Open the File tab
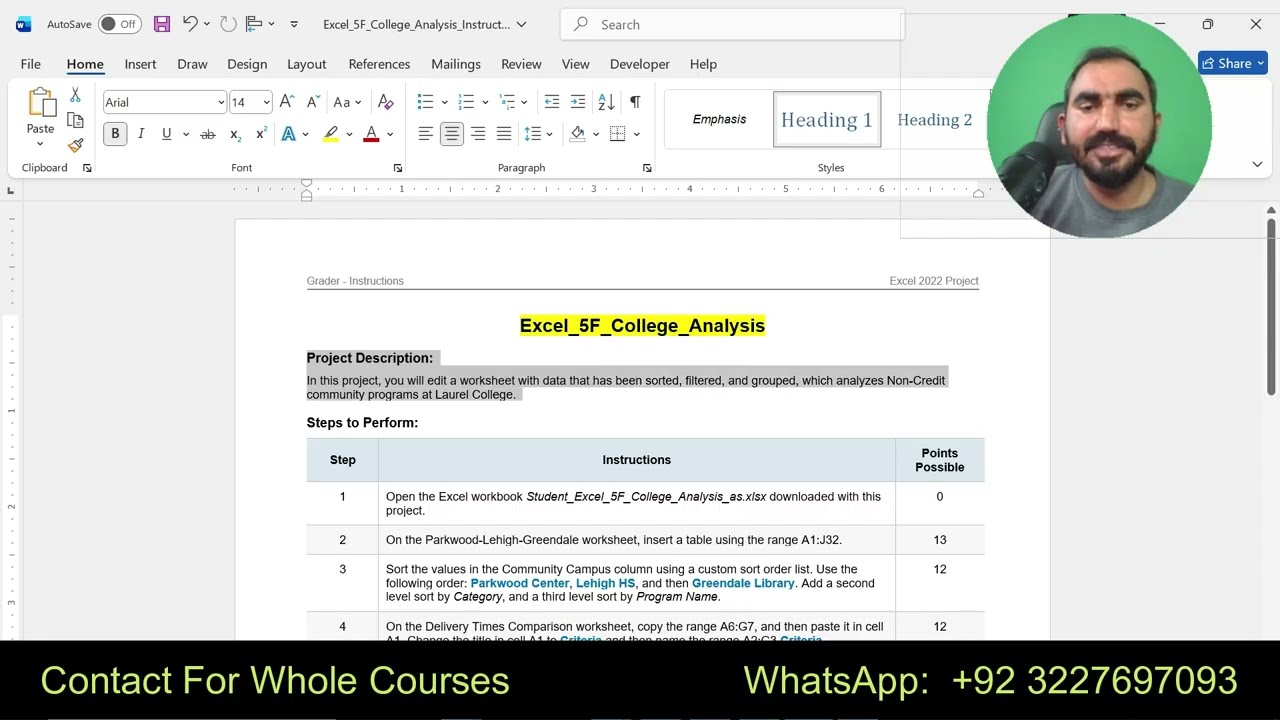The image size is (1280, 720). pyautogui.click(x=31, y=64)
